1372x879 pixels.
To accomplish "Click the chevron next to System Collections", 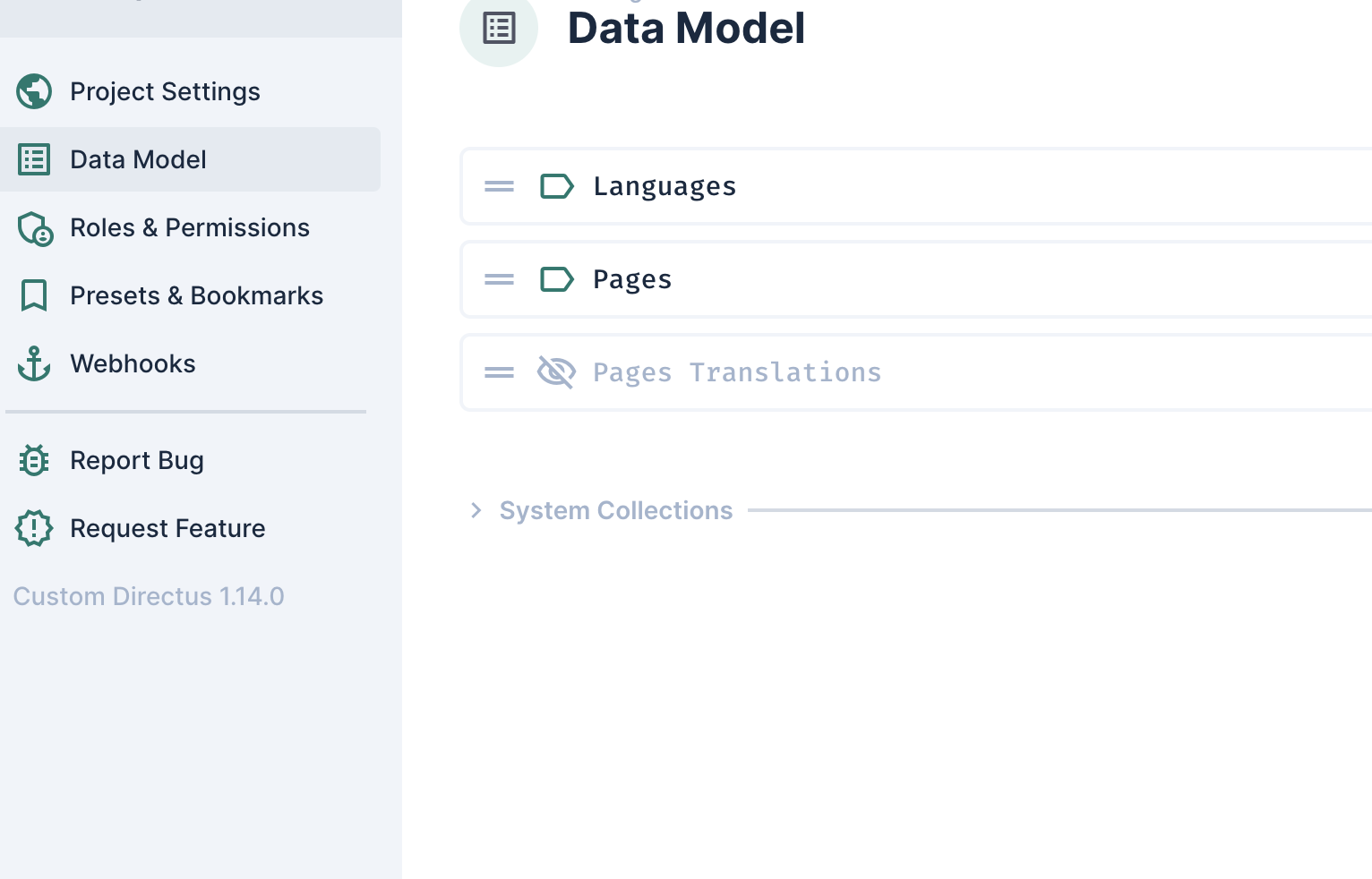I will [x=475, y=510].
